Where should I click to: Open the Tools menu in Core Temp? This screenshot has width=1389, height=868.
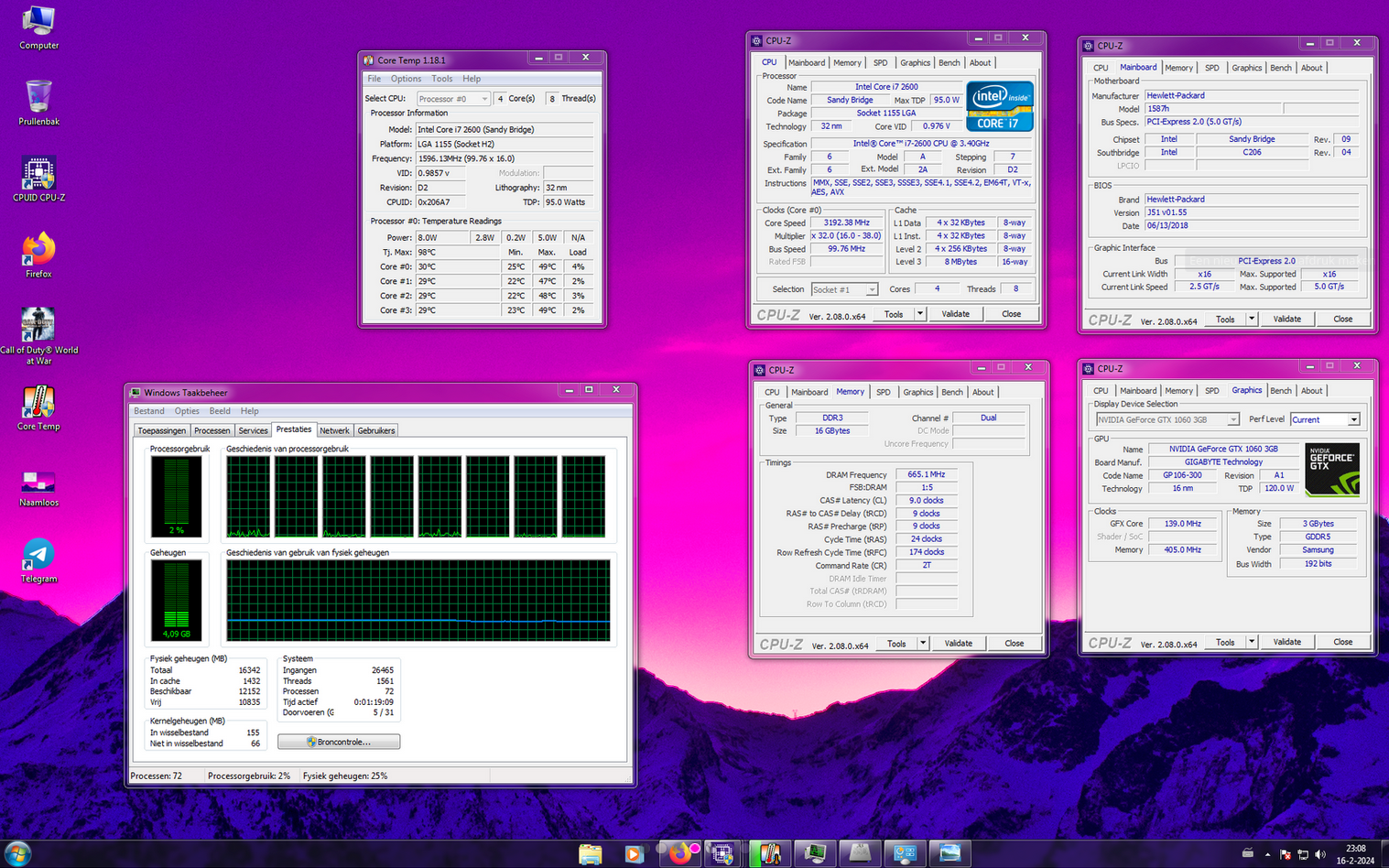441,79
